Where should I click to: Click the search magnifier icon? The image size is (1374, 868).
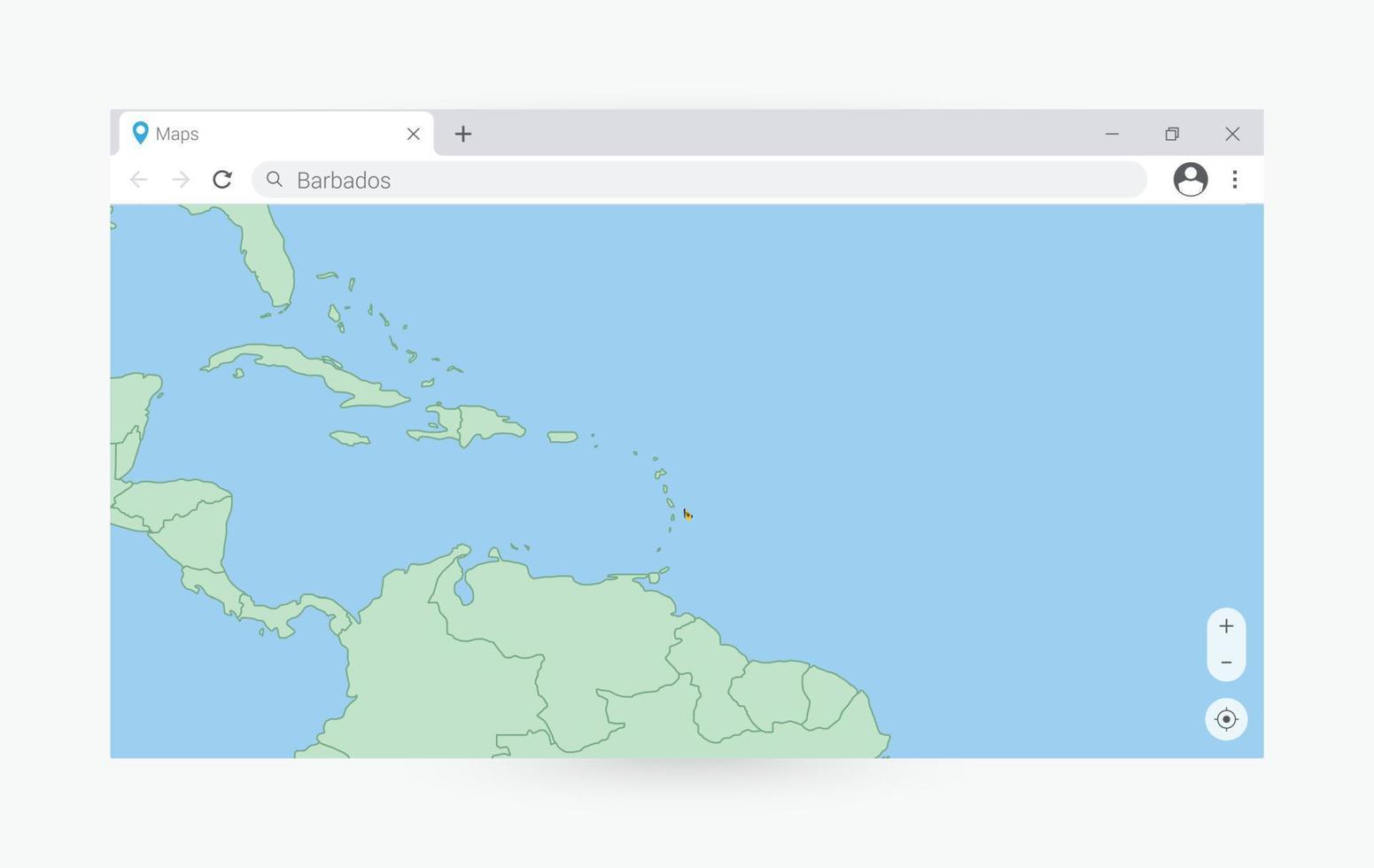(x=275, y=180)
